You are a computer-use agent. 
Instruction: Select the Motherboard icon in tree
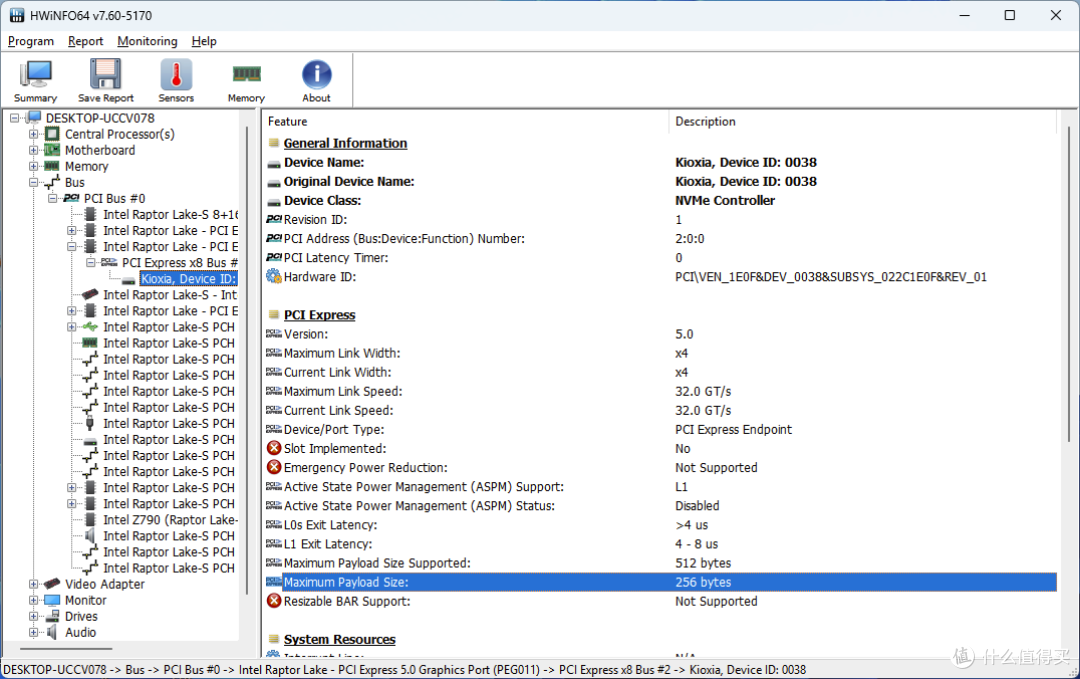[52, 149]
